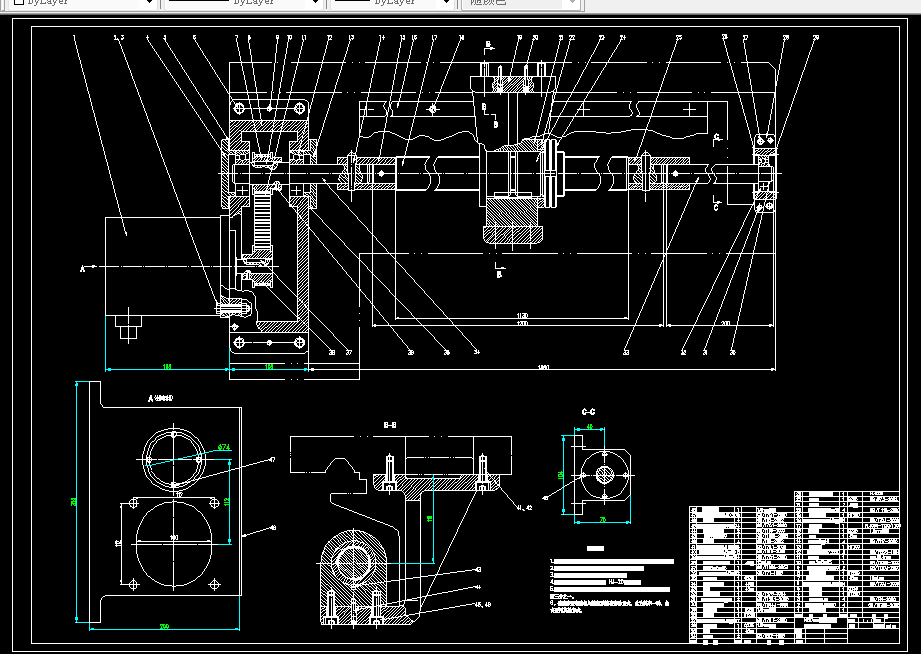Pick the green '112' vertical dimension

click(x=227, y=501)
